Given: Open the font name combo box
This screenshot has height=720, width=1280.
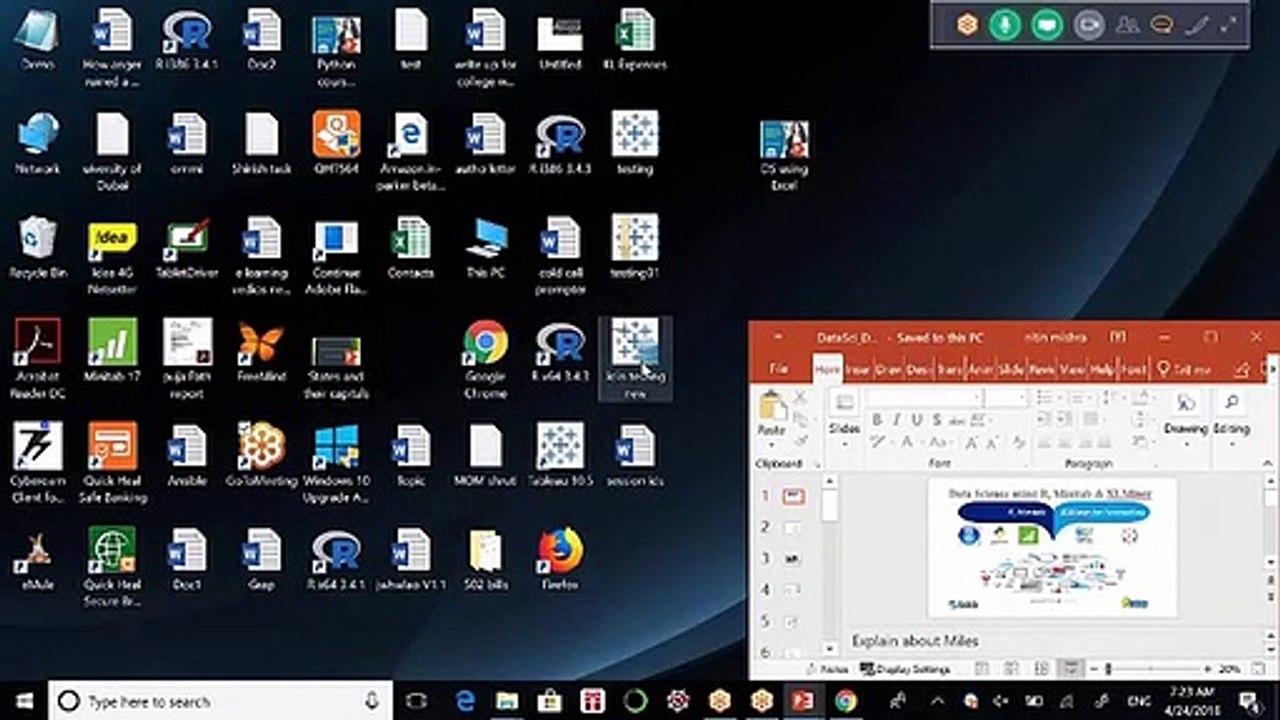Looking at the screenshot, I should pyautogui.click(x=922, y=398).
